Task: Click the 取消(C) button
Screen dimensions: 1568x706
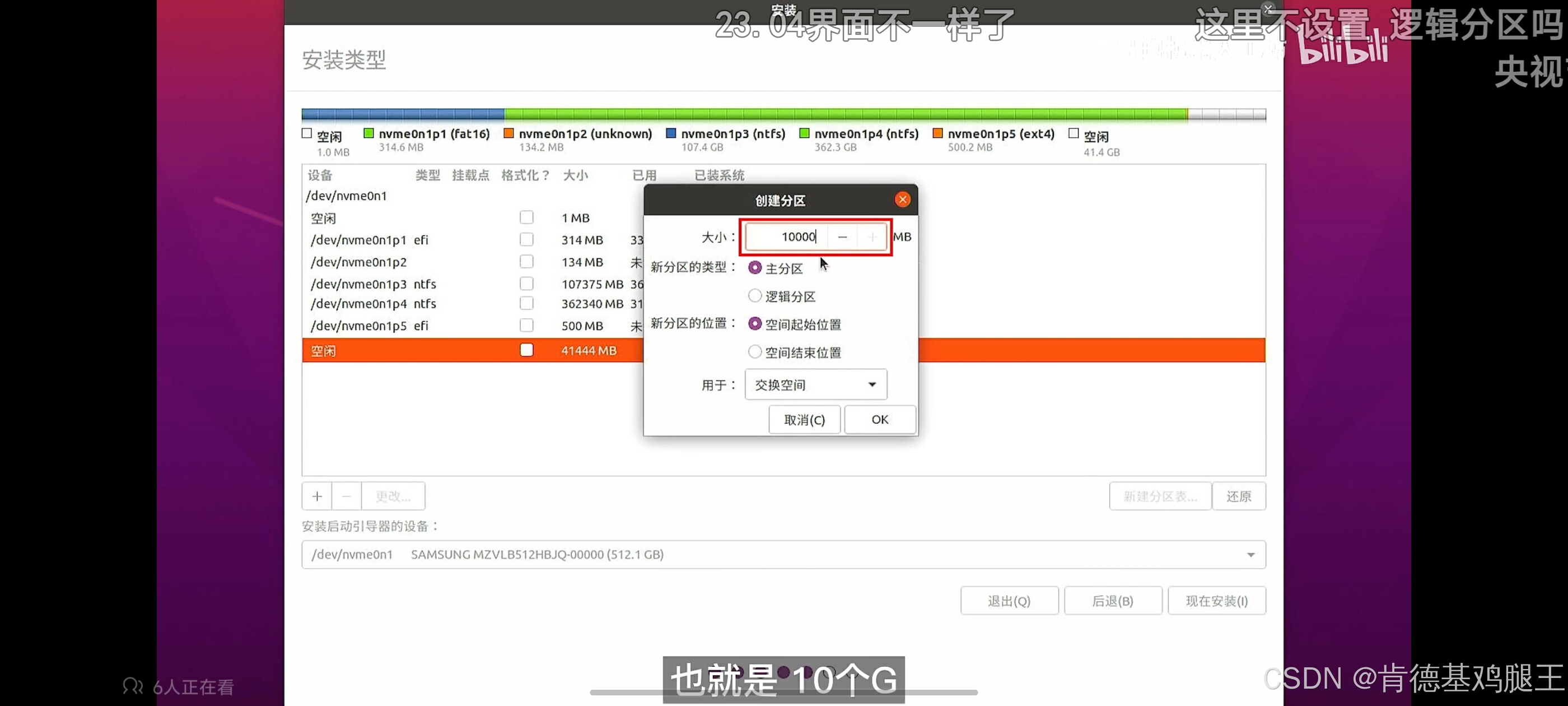Action: pos(804,420)
